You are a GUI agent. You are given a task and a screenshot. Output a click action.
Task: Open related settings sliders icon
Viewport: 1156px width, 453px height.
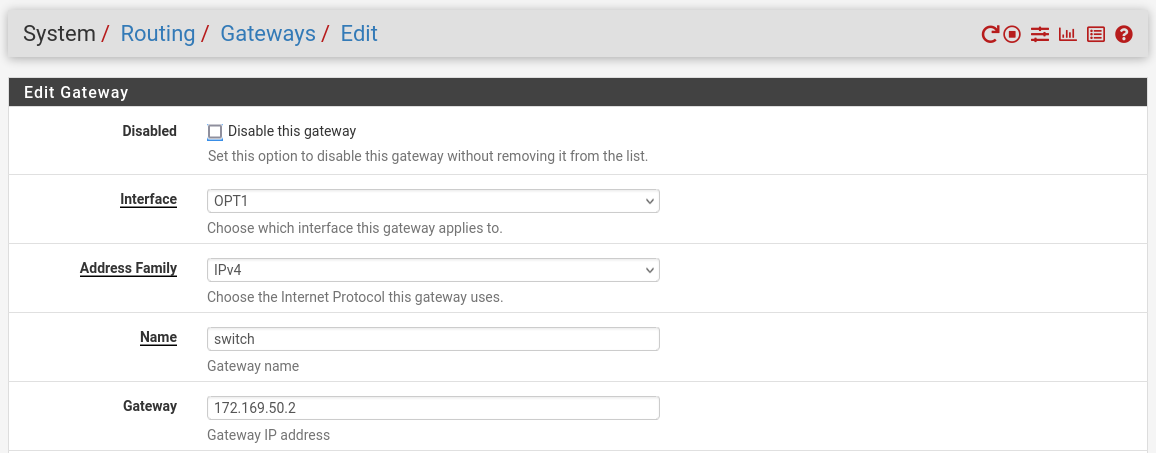tap(1040, 34)
